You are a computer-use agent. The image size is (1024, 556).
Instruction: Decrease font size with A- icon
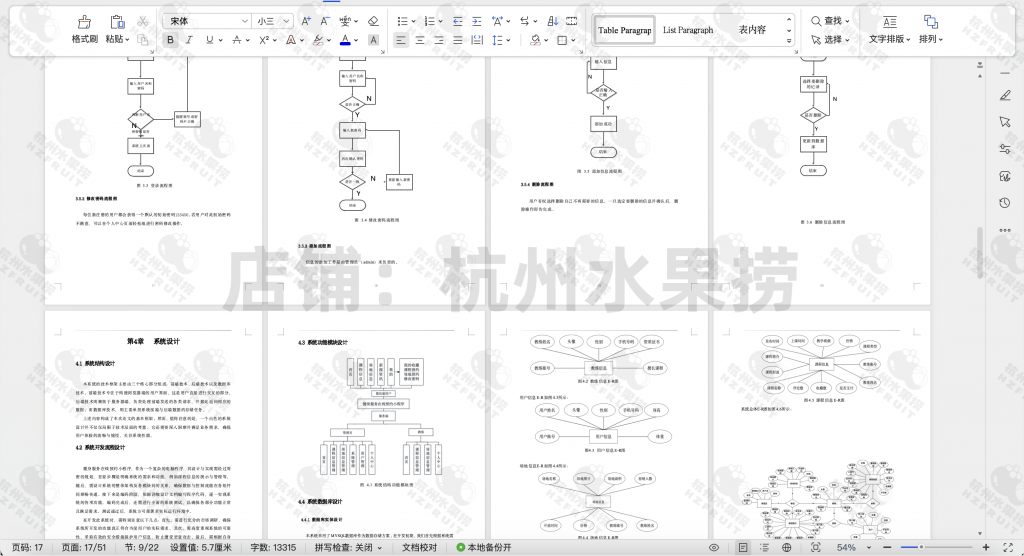click(325, 22)
